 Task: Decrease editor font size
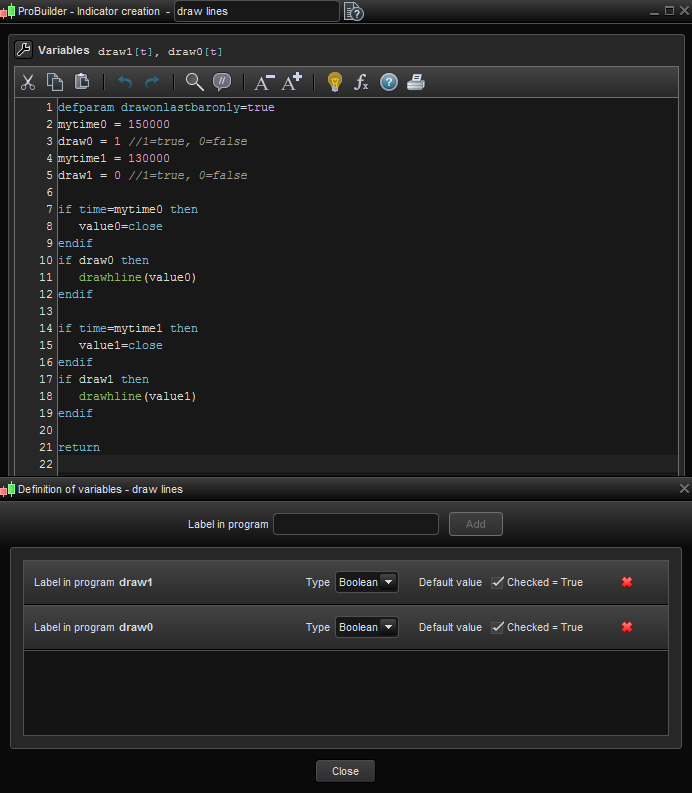click(264, 82)
